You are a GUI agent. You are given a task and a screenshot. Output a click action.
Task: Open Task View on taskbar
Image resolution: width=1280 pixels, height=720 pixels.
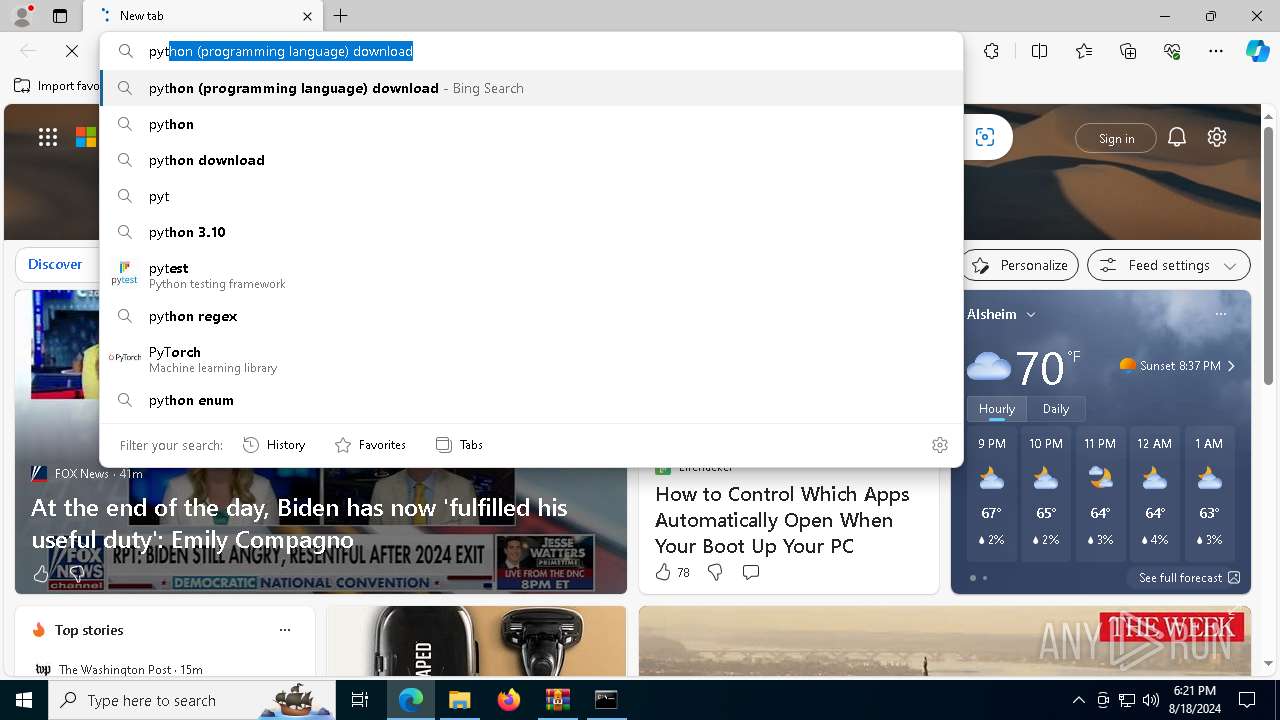[360, 700]
